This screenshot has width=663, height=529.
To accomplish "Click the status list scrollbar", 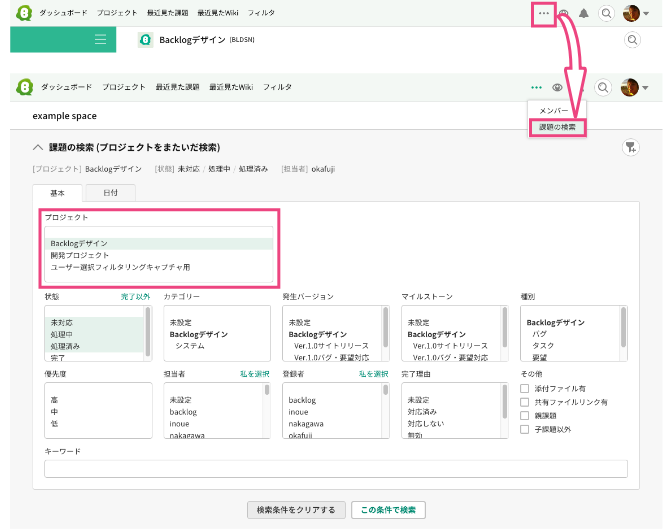I will tap(148, 332).
